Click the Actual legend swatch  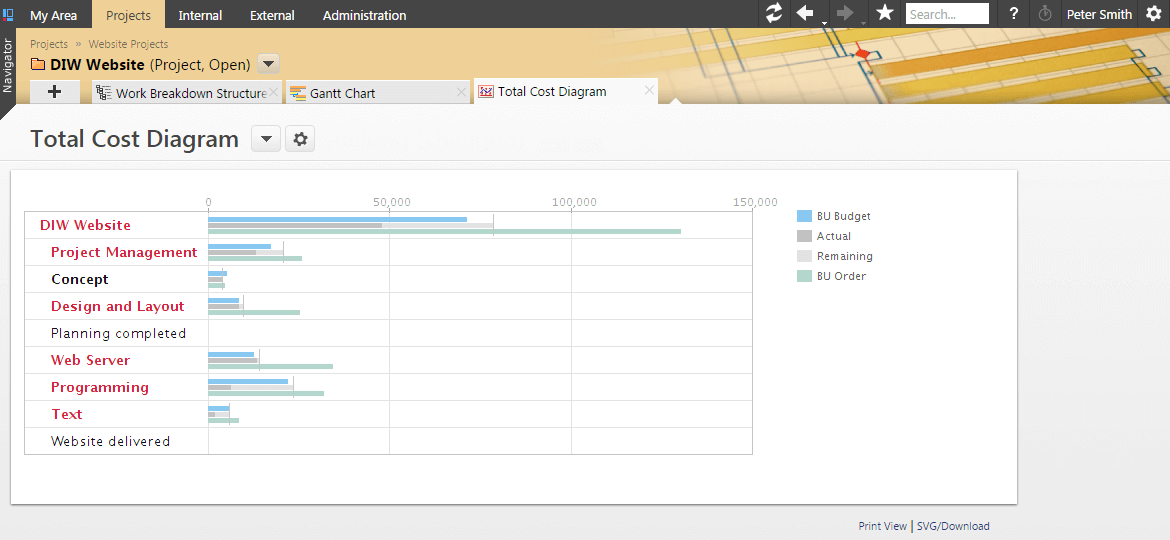pos(804,236)
